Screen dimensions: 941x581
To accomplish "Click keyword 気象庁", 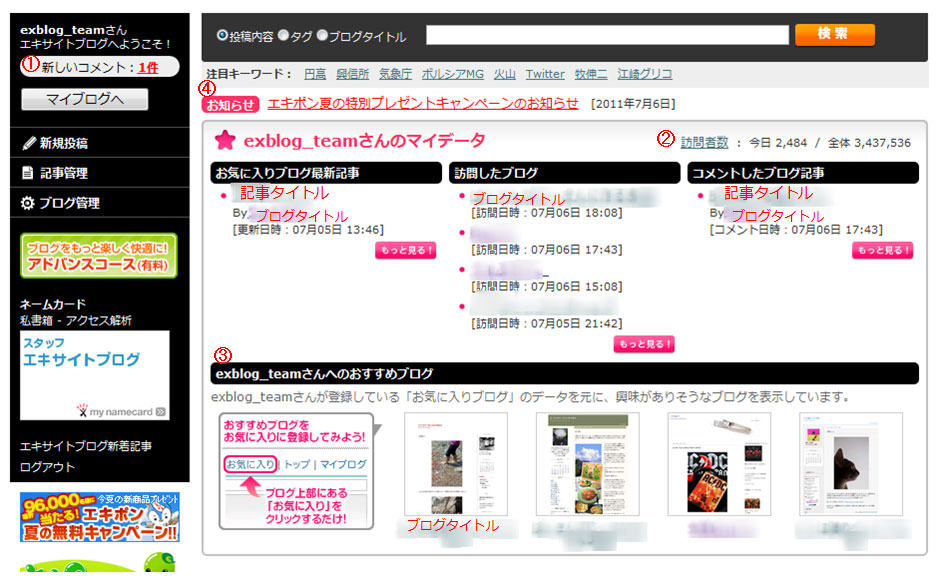I will [395, 74].
